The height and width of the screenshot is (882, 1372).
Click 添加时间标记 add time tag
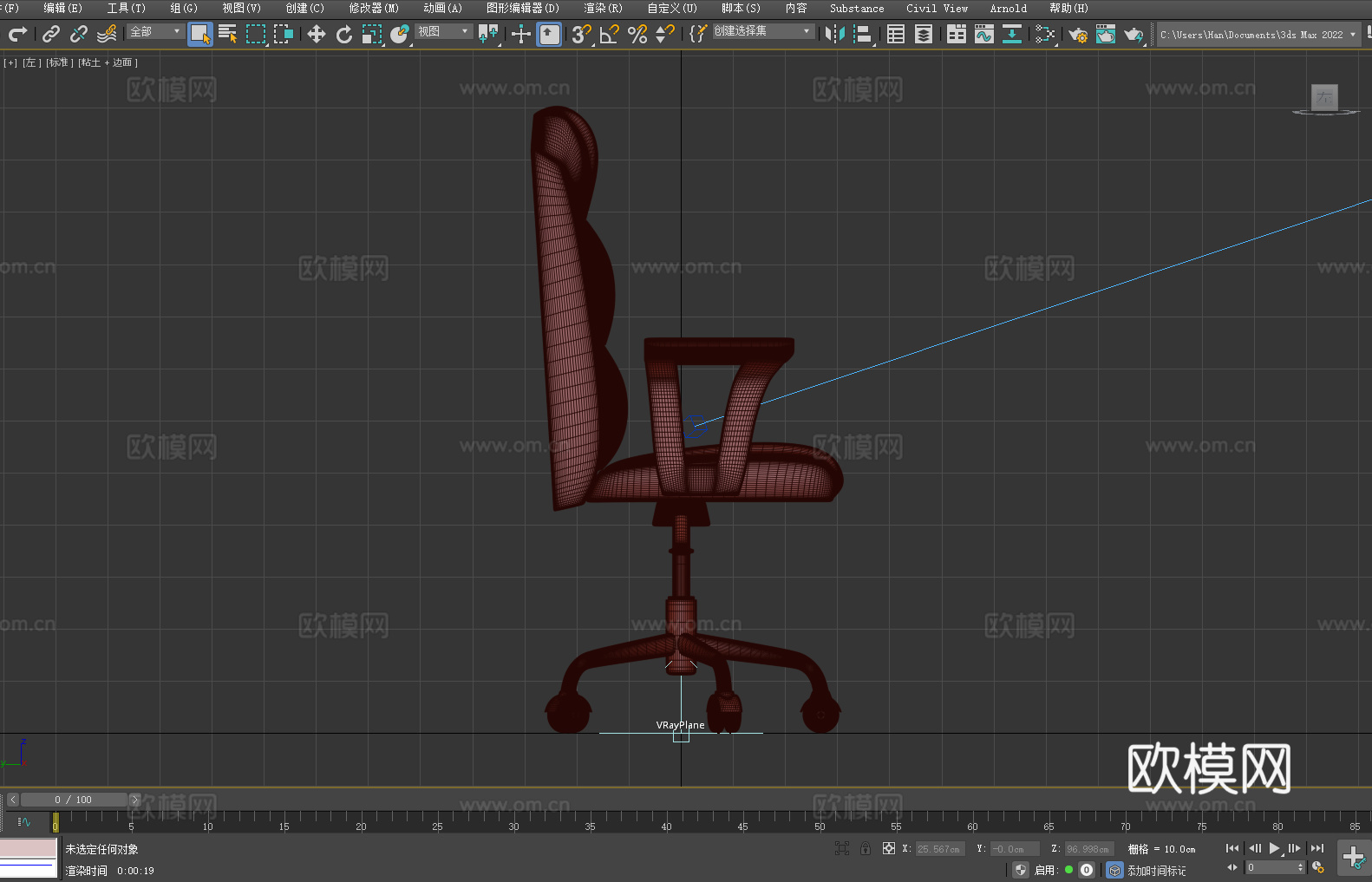pos(1157,871)
